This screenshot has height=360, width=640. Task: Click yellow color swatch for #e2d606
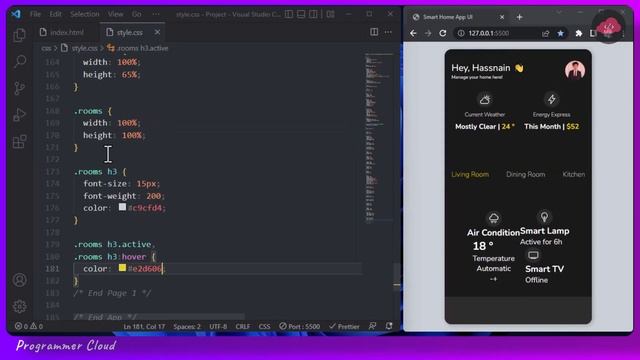point(122,268)
